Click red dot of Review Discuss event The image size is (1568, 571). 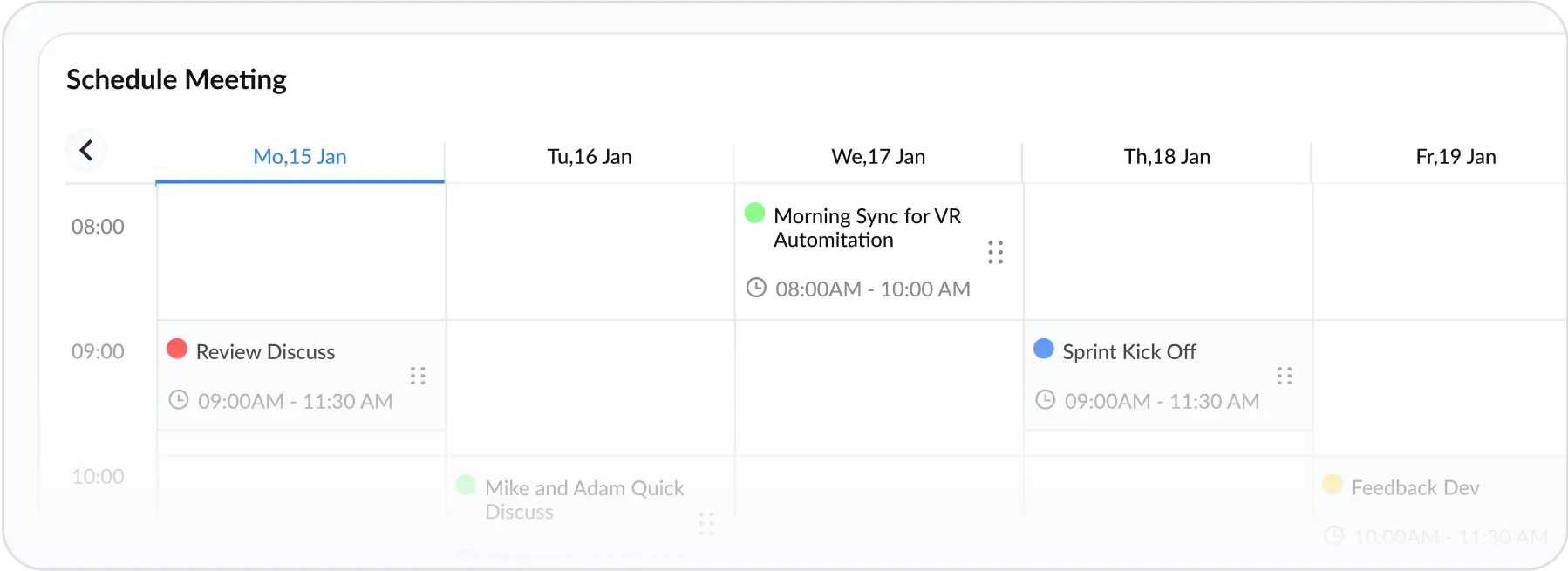tap(177, 349)
